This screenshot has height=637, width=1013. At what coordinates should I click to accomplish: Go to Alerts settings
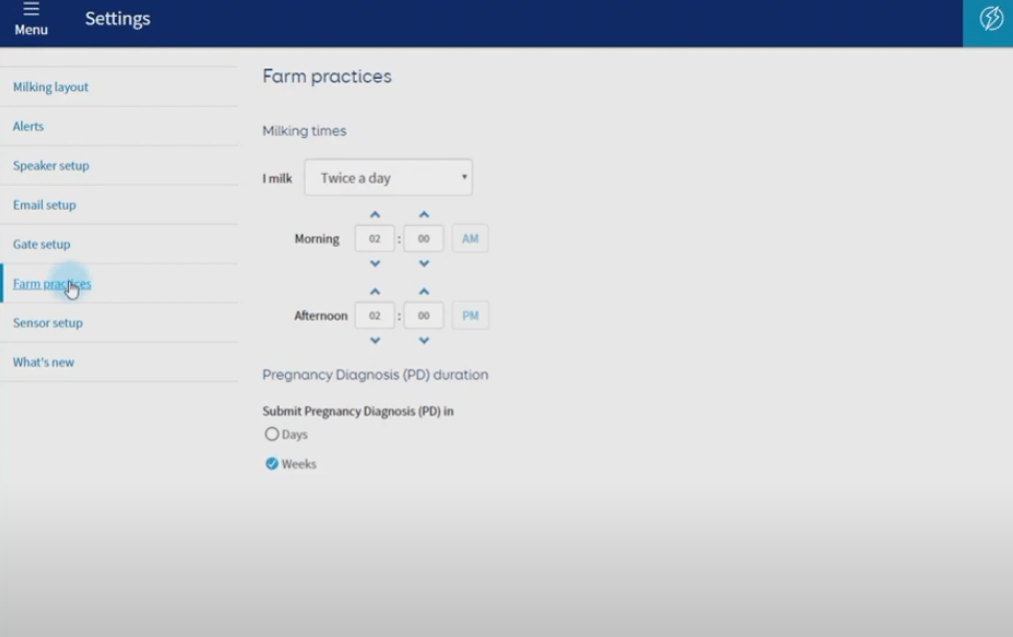click(x=28, y=126)
